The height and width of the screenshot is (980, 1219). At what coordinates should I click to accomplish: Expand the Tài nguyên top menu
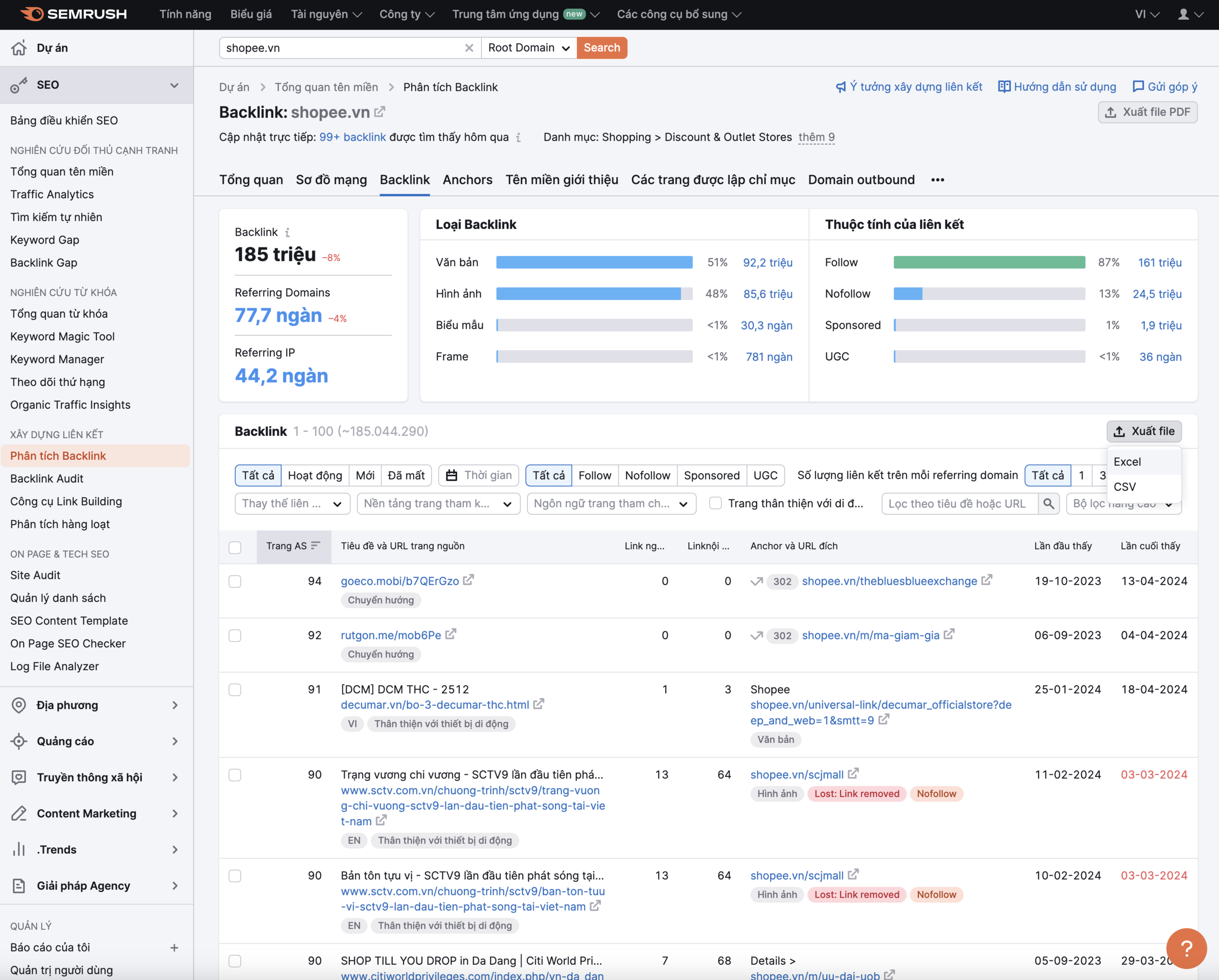coord(326,14)
